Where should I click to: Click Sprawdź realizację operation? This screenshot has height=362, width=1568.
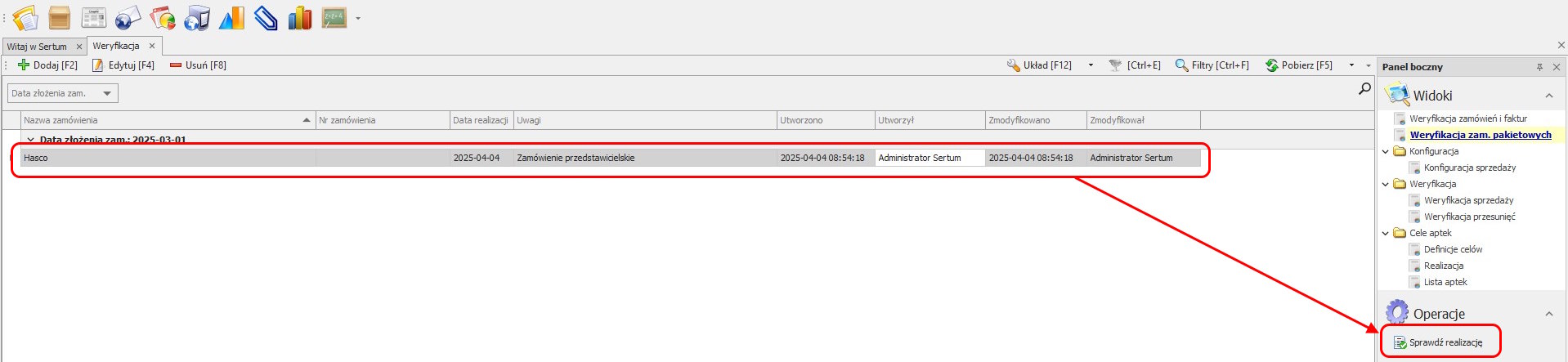tap(1445, 342)
